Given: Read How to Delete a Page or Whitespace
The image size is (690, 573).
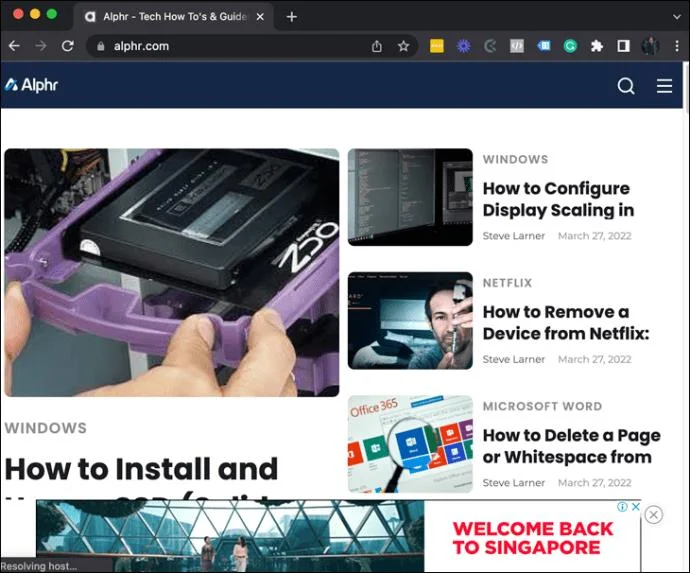Looking at the screenshot, I should click(572, 446).
